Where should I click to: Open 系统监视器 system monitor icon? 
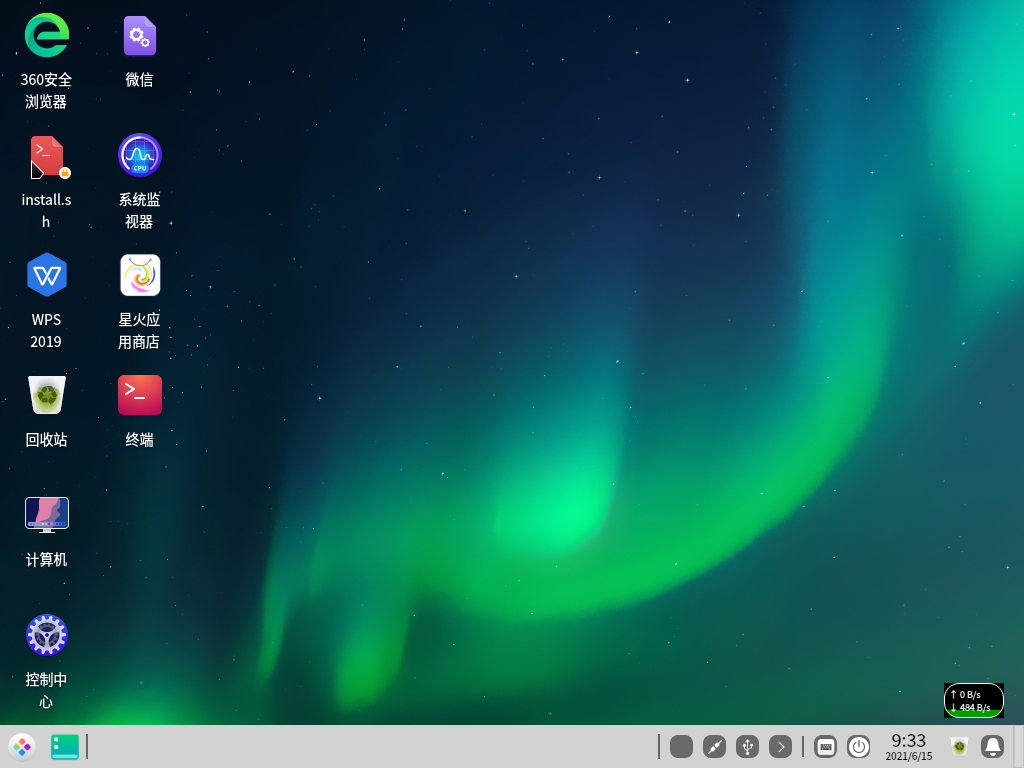tap(140, 155)
